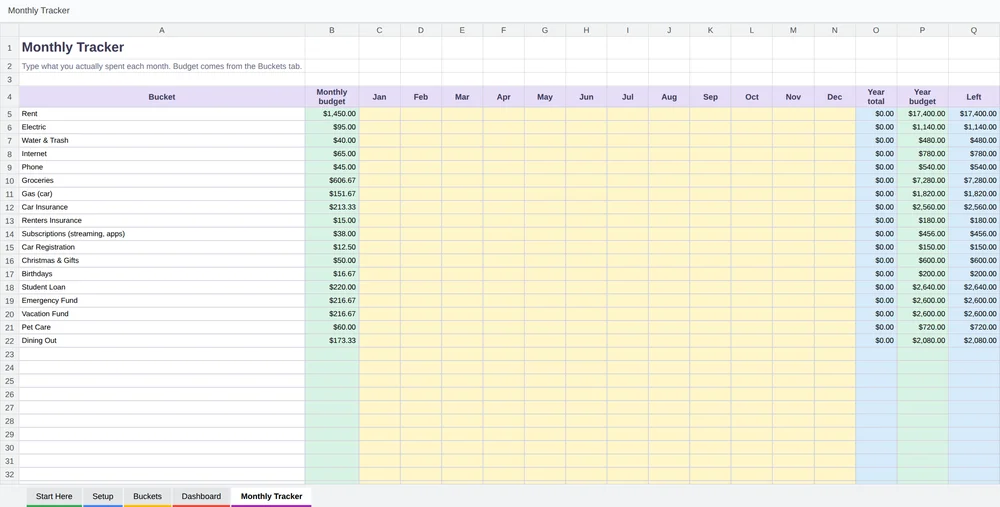Click the Year total heading cell
The image size is (1000, 507).
pyautogui.click(x=876, y=97)
